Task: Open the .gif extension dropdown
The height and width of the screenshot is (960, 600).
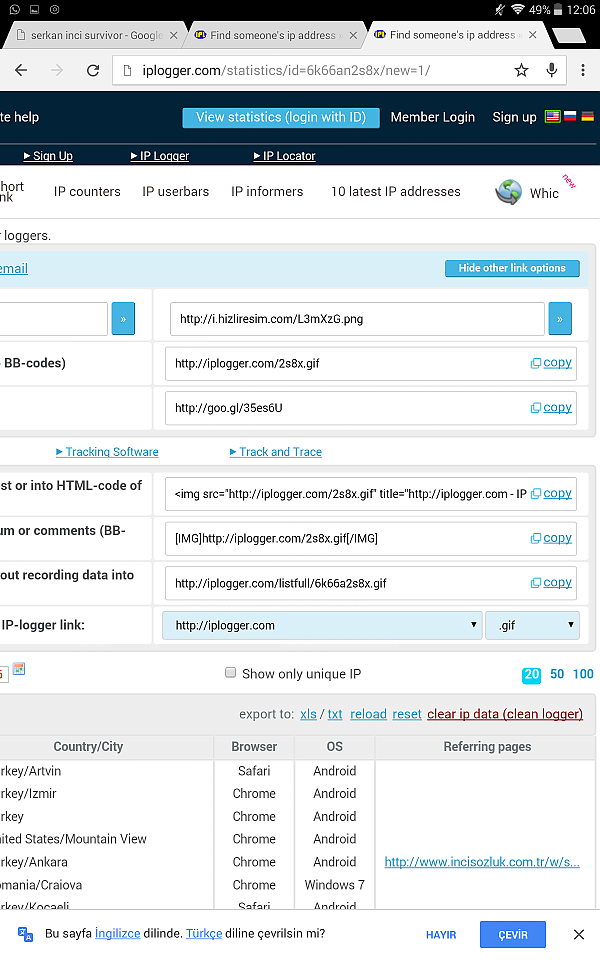Action: coord(532,625)
